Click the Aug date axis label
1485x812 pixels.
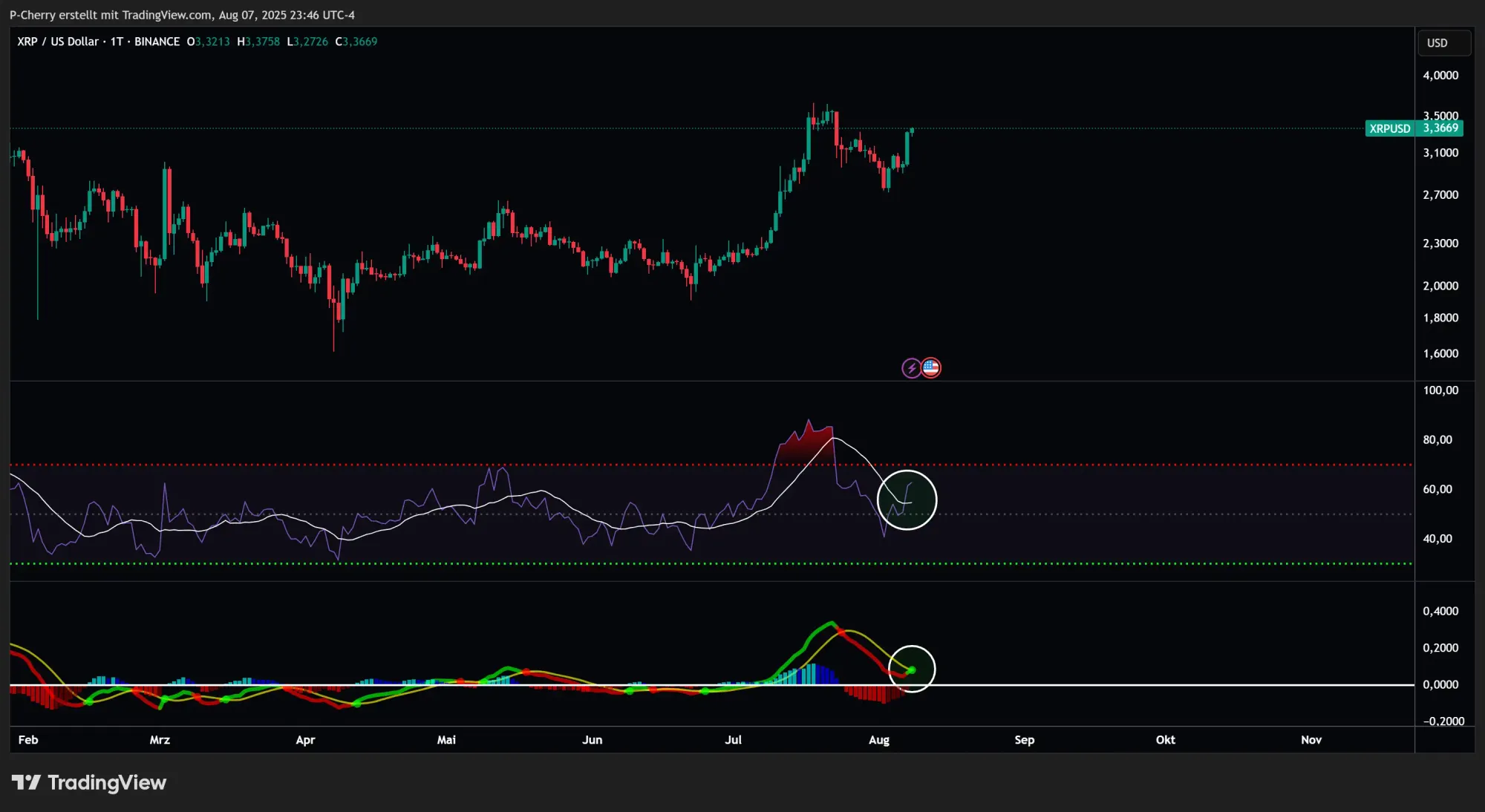(x=878, y=740)
